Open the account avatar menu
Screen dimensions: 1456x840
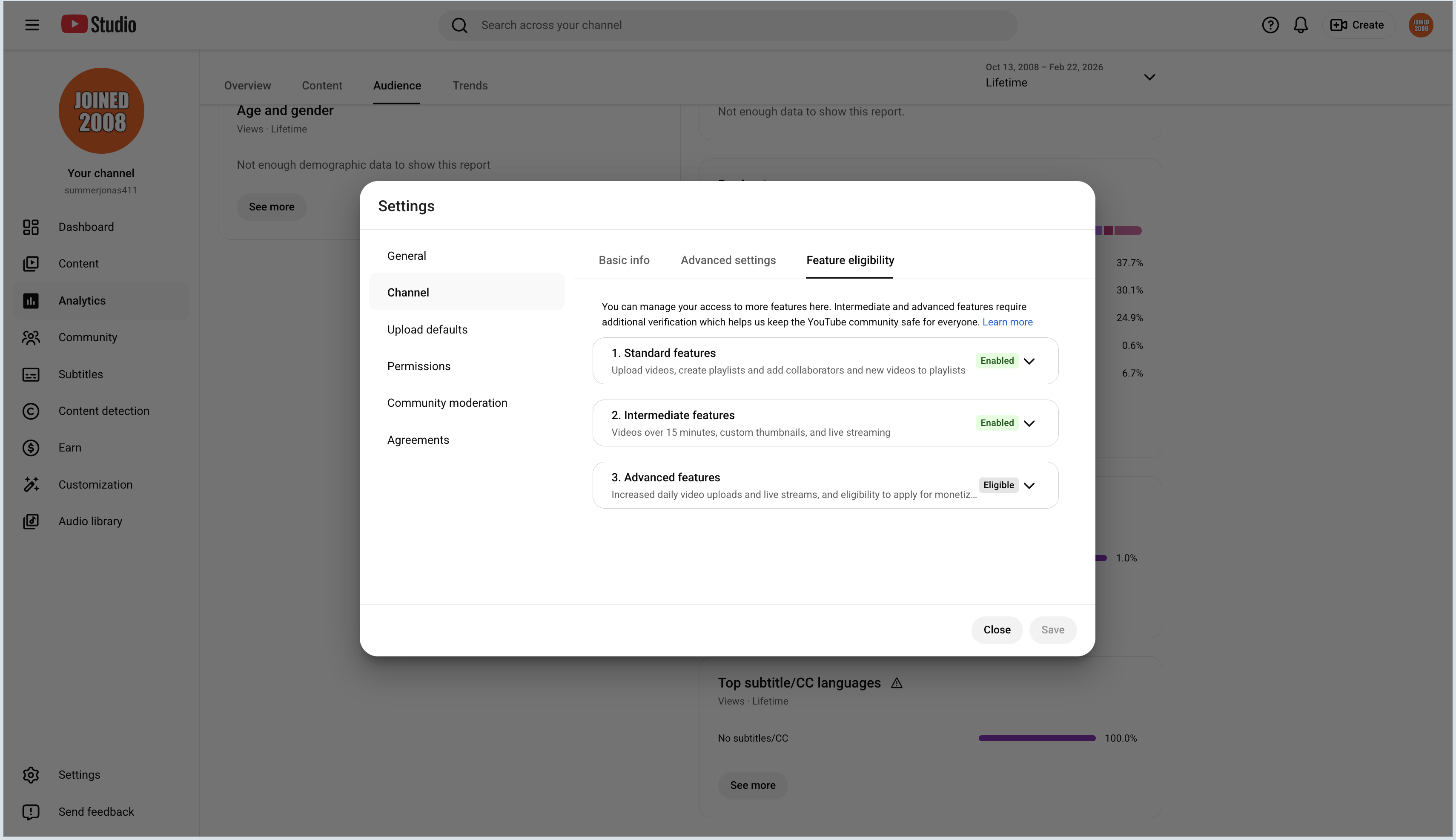point(1421,25)
